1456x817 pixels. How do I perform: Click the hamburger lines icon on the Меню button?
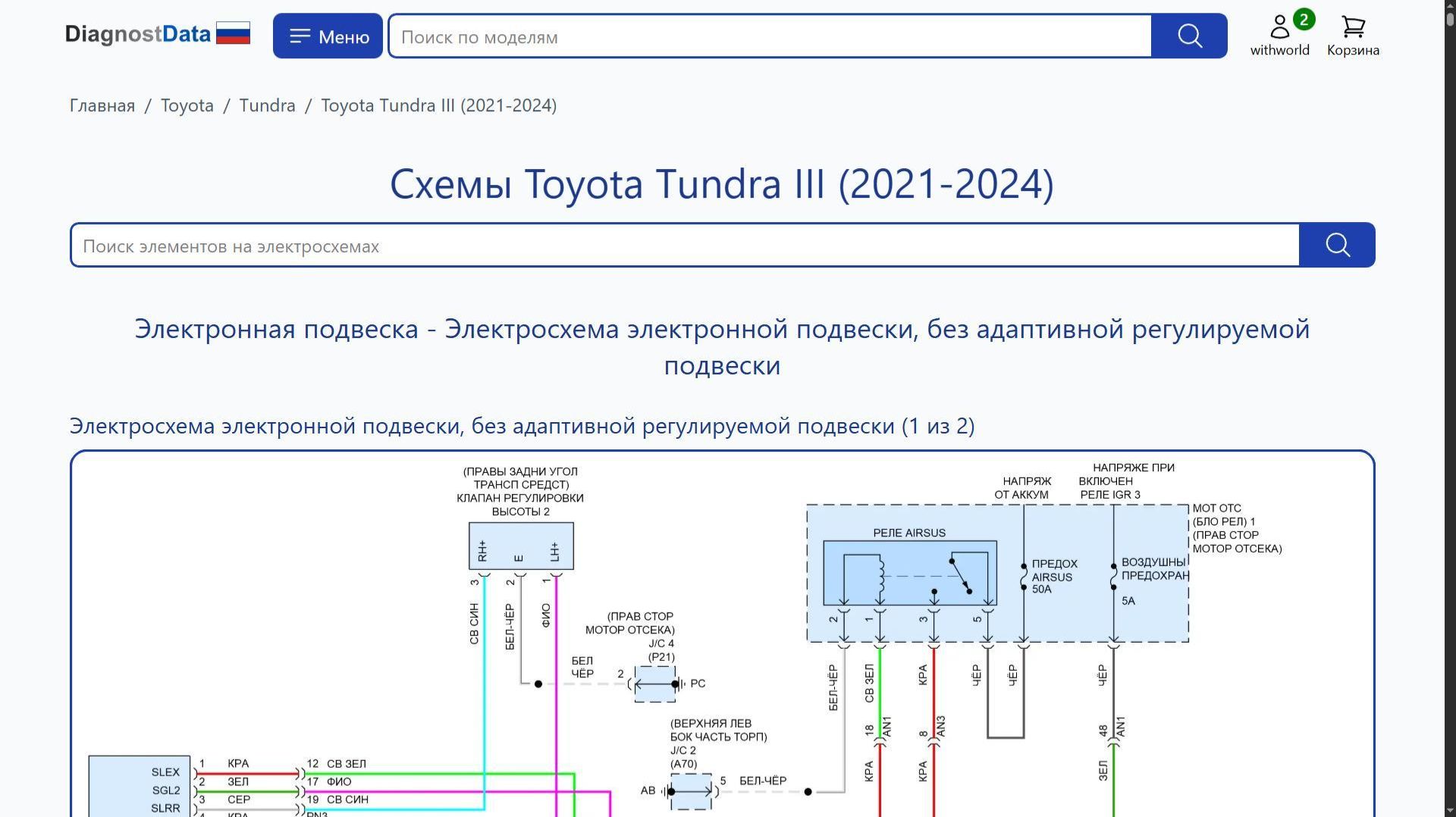pos(300,35)
